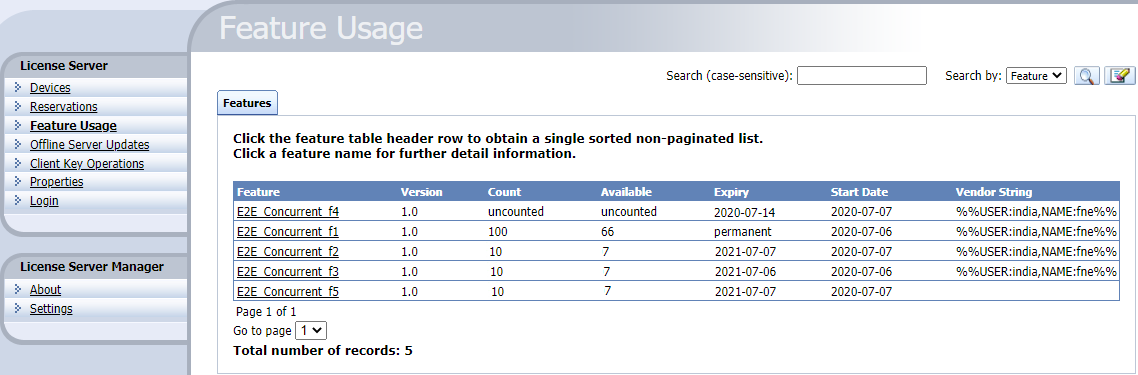The height and width of the screenshot is (375, 1138).
Task: Click the Count value 100
Action: (x=498, y=232)
